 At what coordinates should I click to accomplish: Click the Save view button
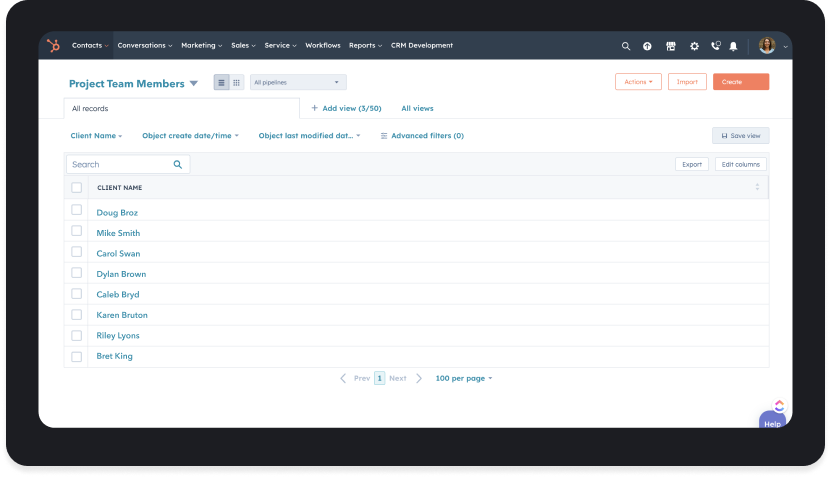[x=740, y=136]
